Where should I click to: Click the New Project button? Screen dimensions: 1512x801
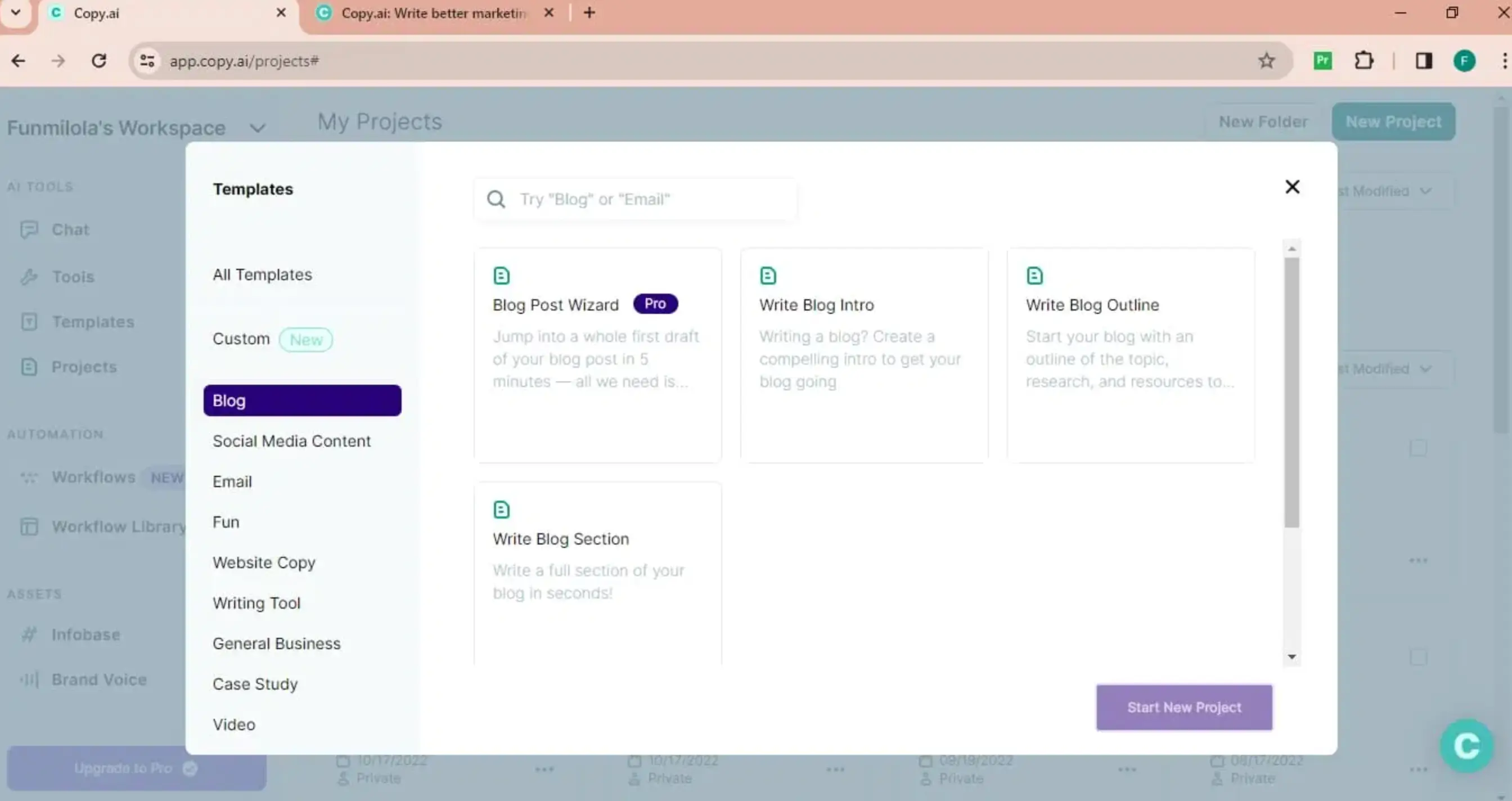click(1393, 121)
